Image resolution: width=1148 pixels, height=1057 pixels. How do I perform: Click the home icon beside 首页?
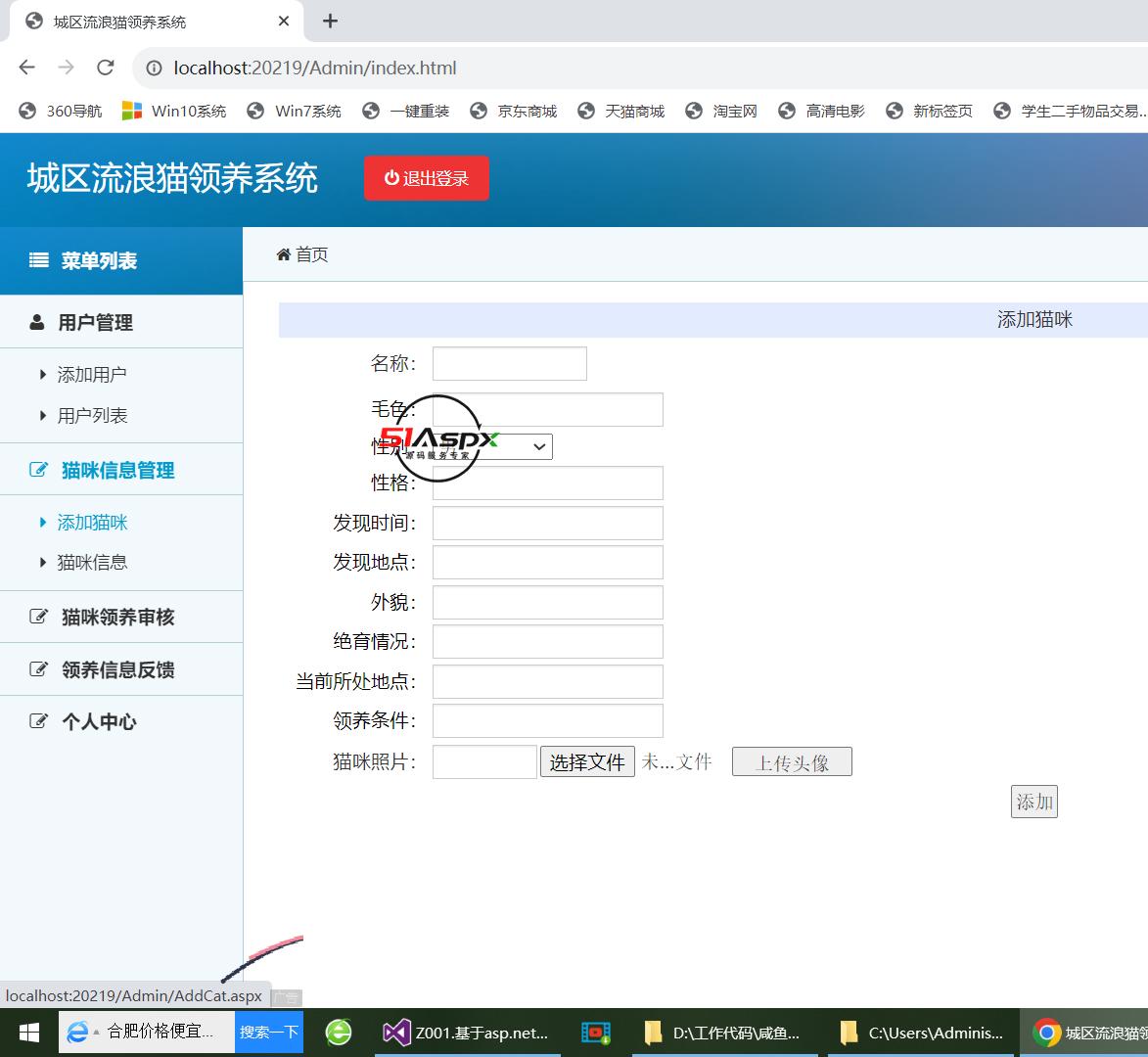point(284,254)
